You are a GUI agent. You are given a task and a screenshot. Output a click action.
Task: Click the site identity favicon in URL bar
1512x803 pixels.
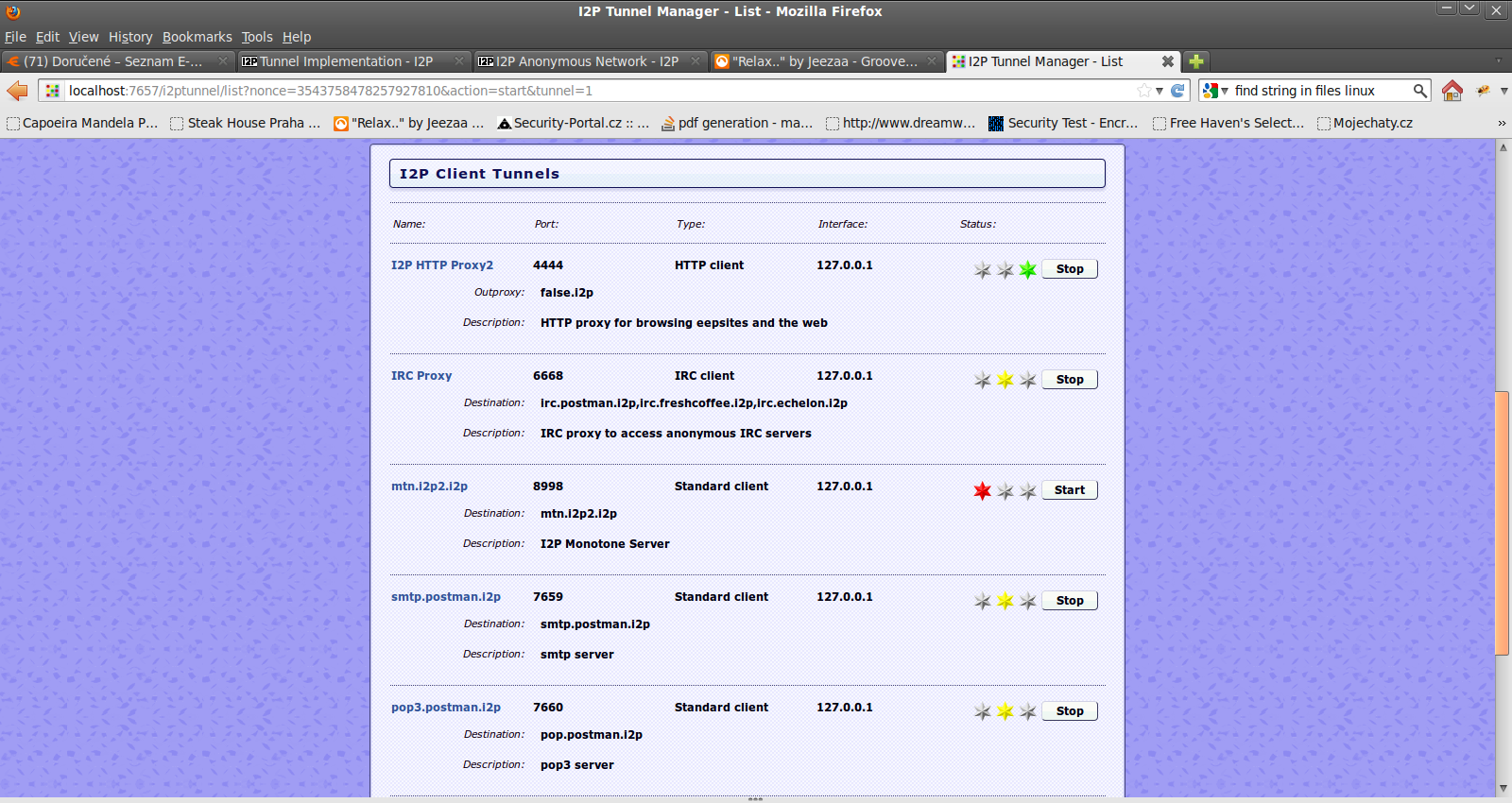pyautogui.click(x=53, y=91)
